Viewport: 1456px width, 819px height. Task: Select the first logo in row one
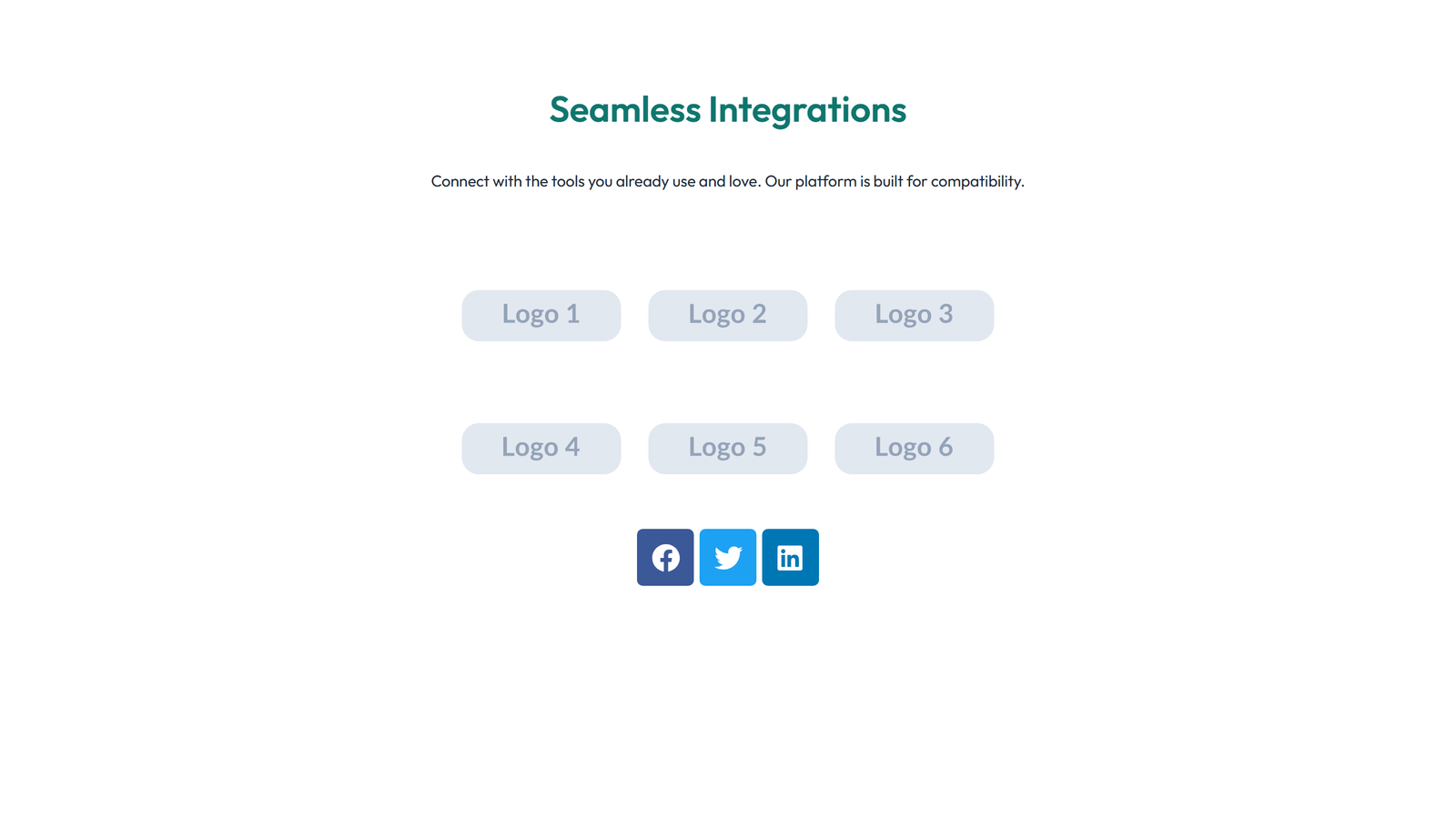point(541,315)
